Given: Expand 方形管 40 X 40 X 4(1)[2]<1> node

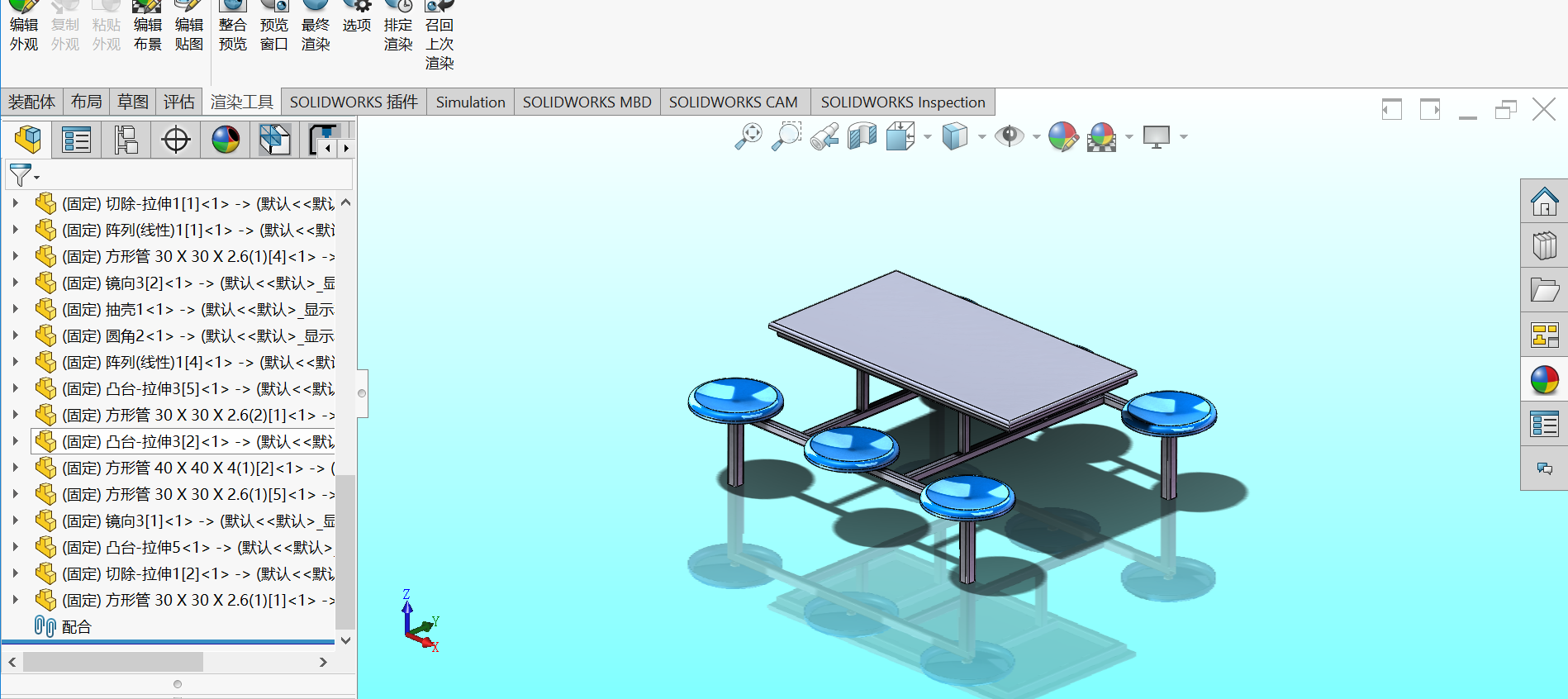Looking at the screenshot, I should point(15,467).
